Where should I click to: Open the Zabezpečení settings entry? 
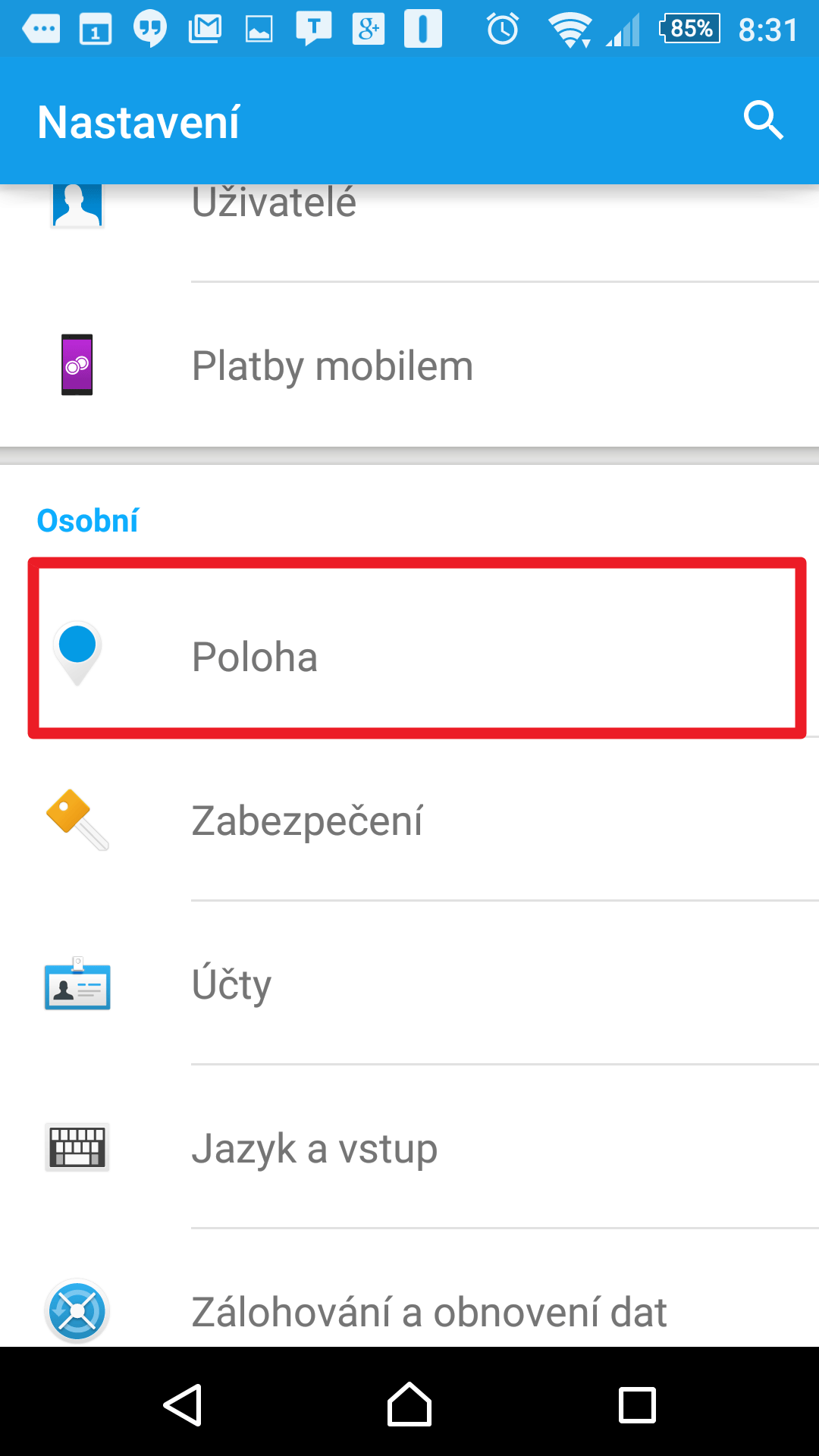click(409, 820)
